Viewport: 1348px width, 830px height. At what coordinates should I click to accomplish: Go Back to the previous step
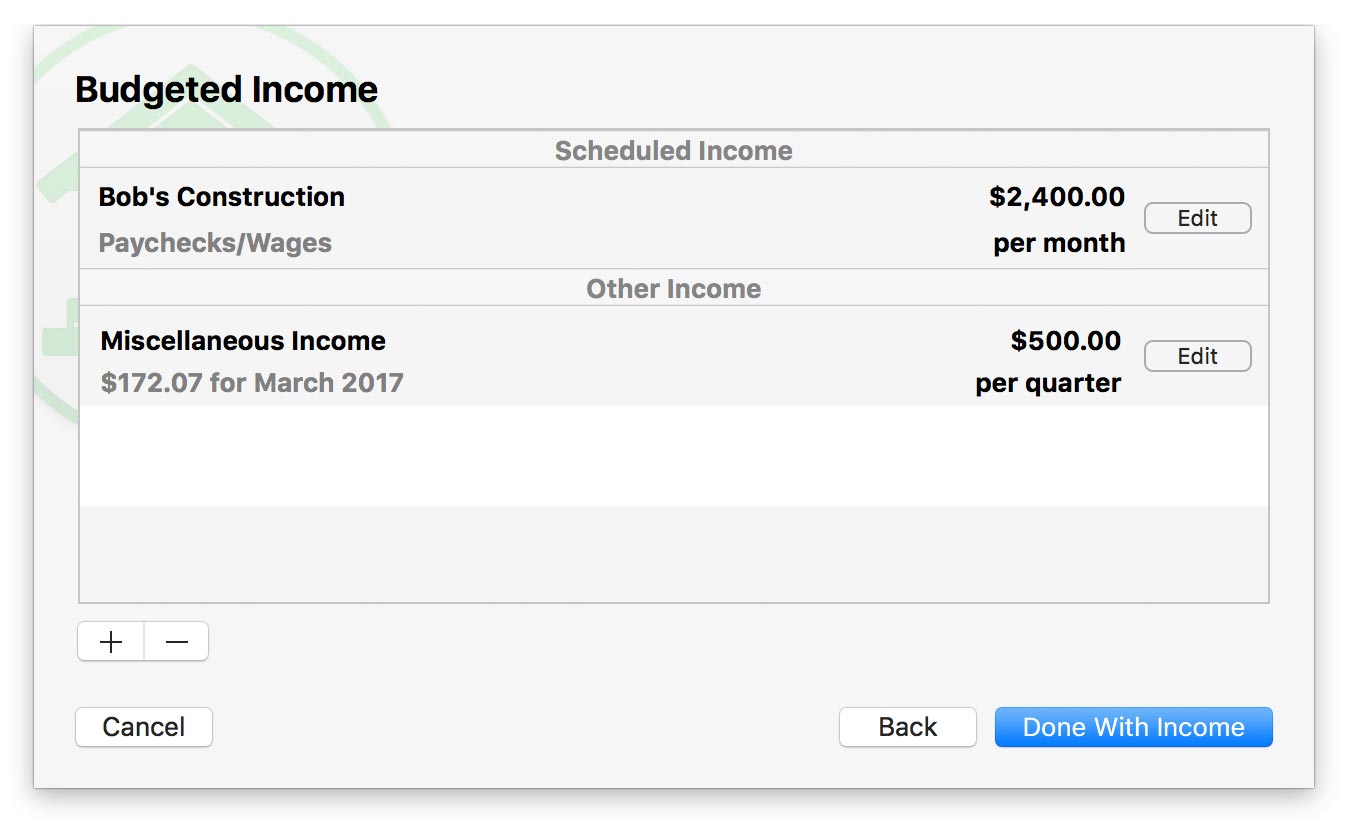[907, 727]
